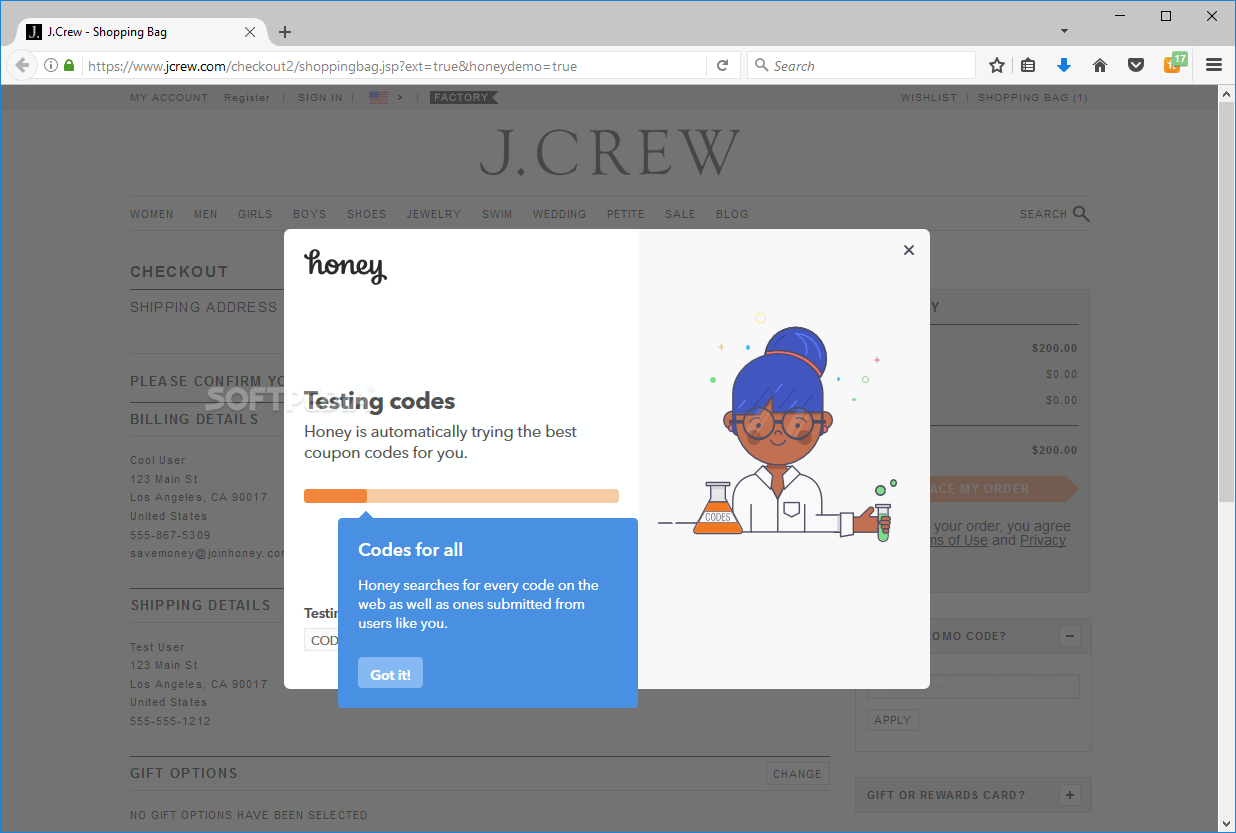The image size is (1236, 833).
Task: Open the SWIM category
Action: pos(497,214)
